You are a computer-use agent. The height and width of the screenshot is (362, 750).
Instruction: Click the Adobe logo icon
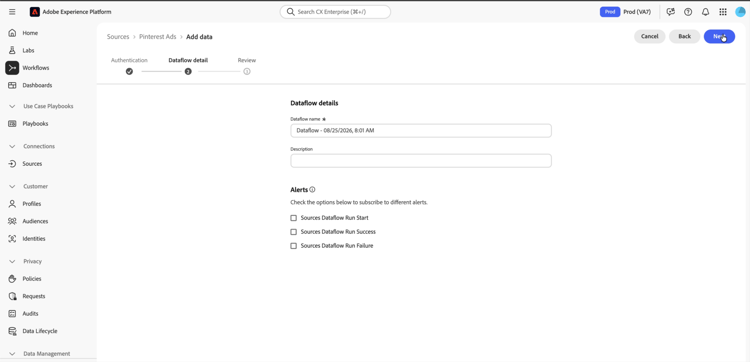coord(34,12)
